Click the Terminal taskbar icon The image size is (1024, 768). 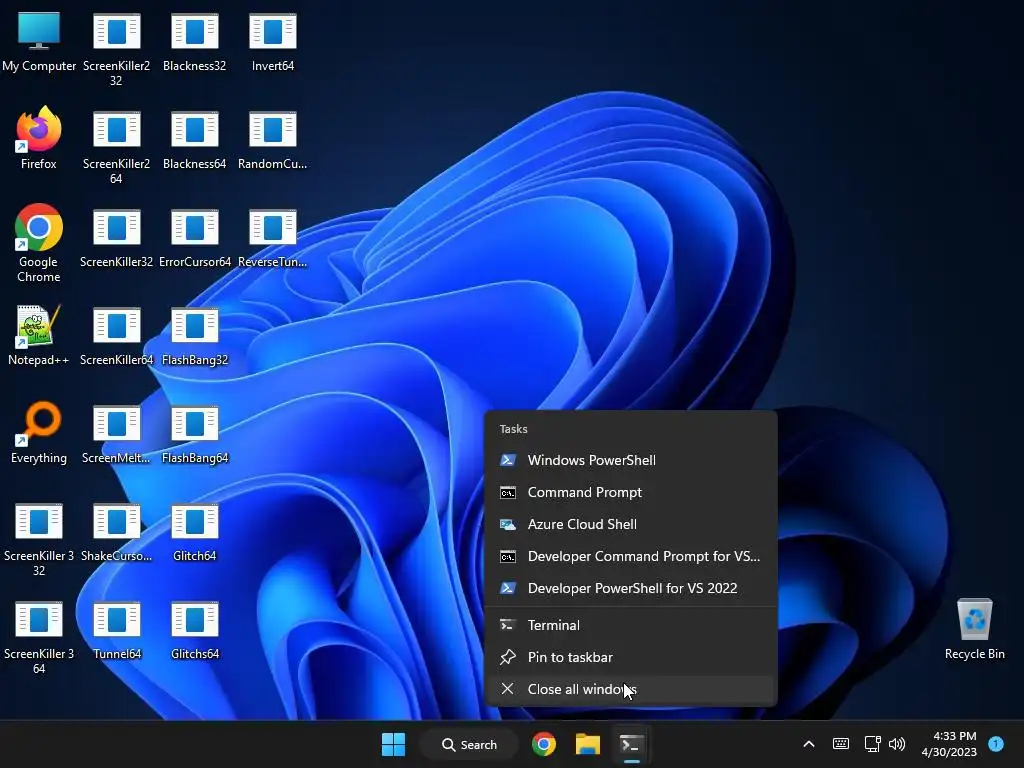click(632, 744)
